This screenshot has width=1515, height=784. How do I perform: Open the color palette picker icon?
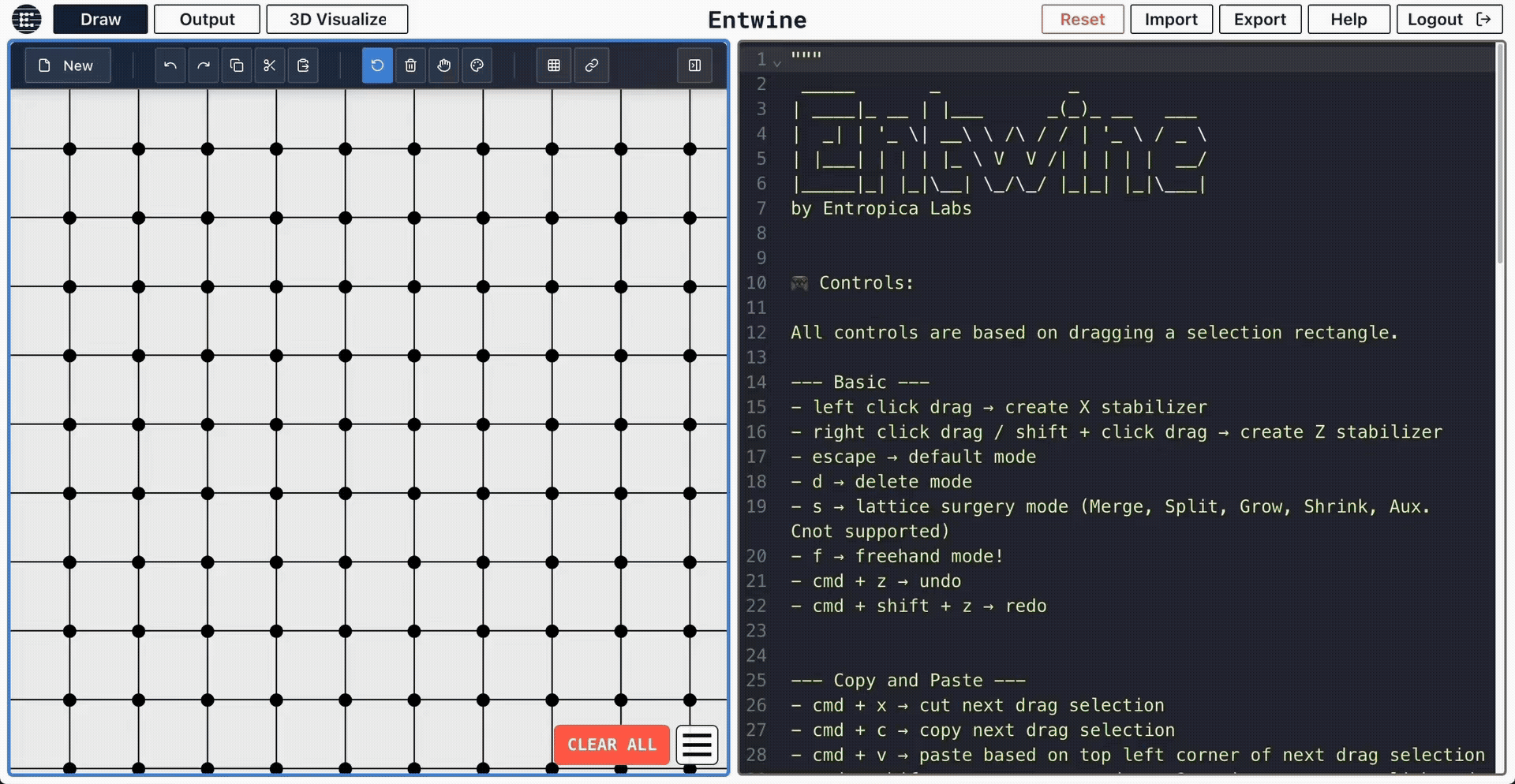click(x=477, y=65)
